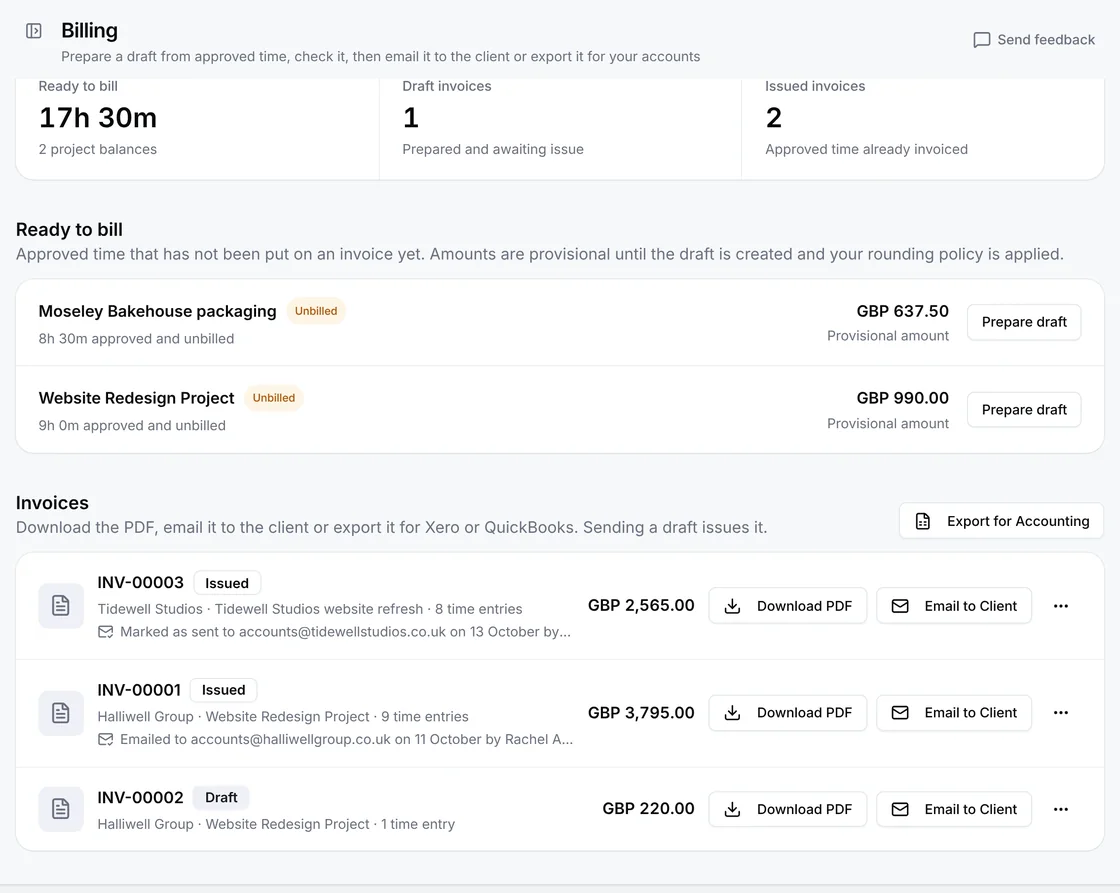This screenshot has width=1120, height=893.
Task: Click the Unbilled badge on Website Redesign Project
Action: (x=274, y=398)
